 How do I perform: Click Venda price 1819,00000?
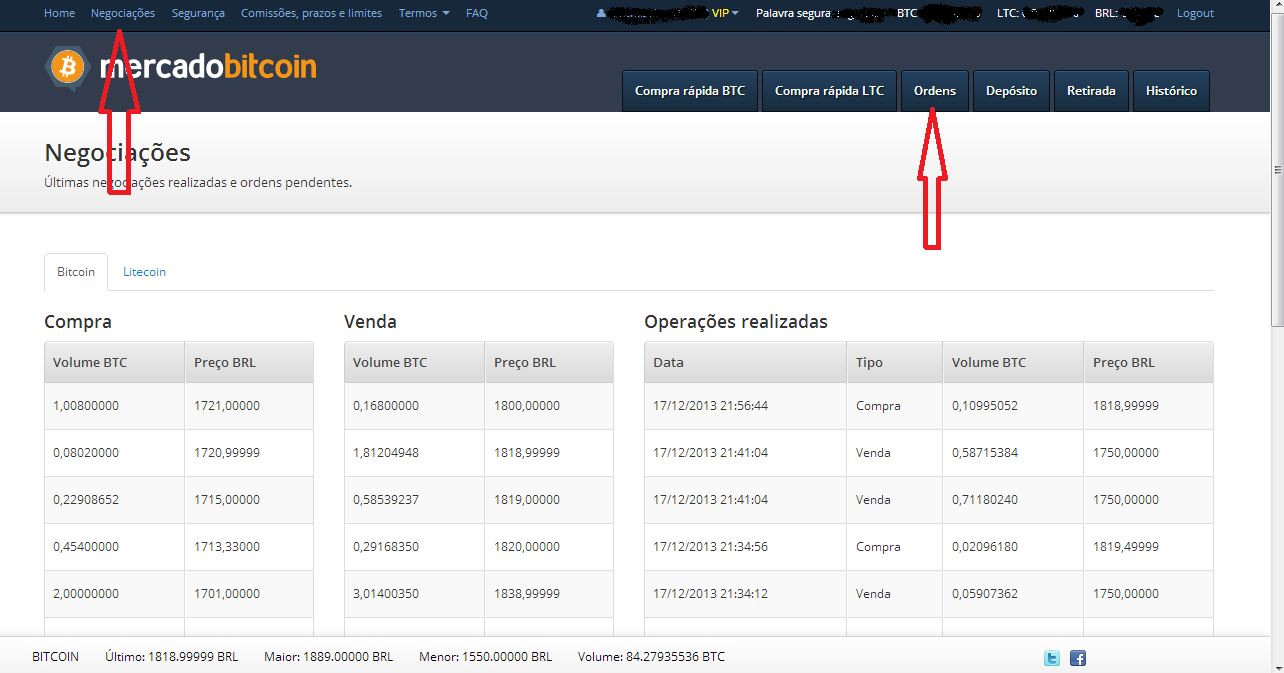tap(527, 500)
